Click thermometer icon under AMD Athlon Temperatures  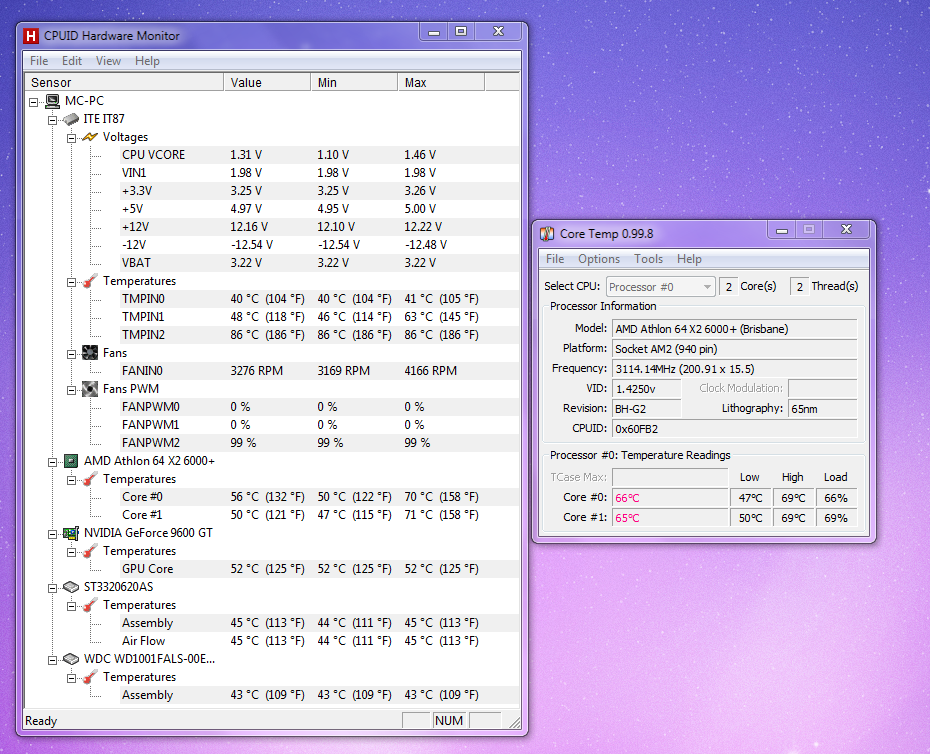(x=90, y=479)
